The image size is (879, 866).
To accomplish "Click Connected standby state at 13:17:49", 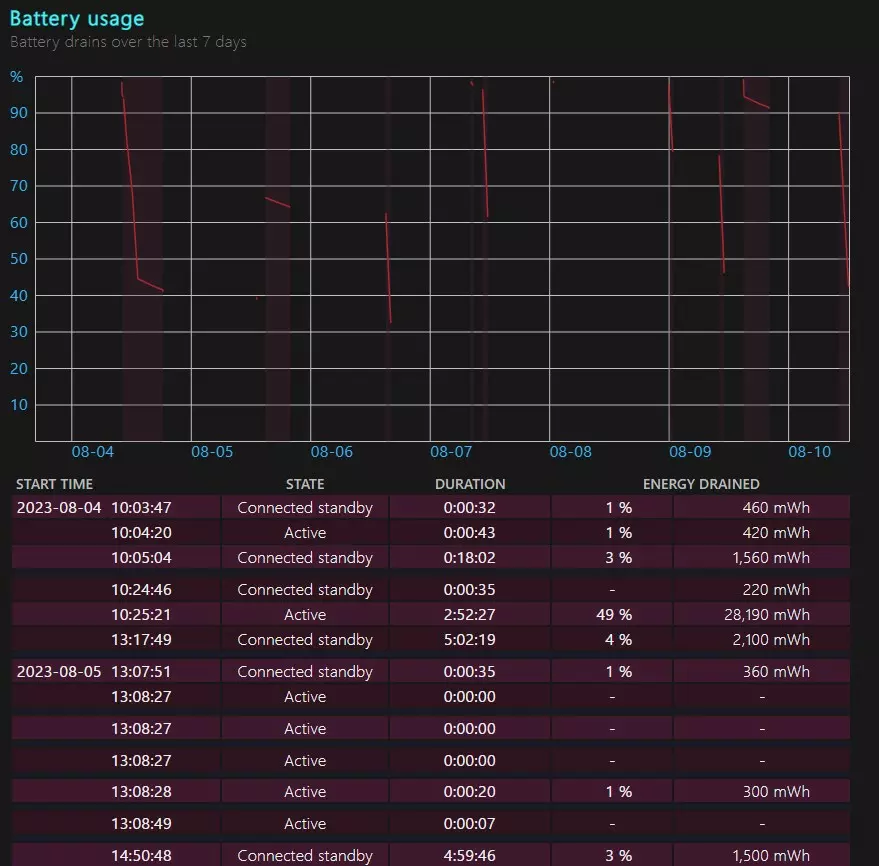I will coord(305,640).
